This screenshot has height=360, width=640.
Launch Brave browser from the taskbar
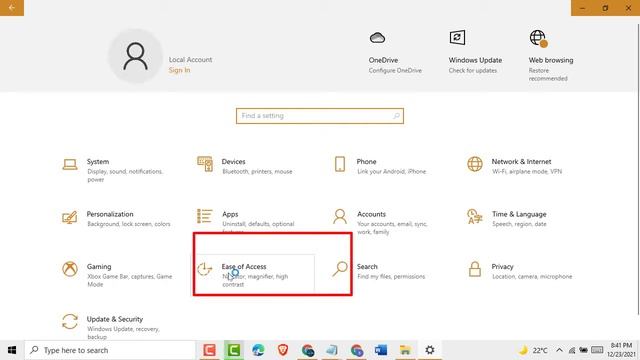point(283,350)
